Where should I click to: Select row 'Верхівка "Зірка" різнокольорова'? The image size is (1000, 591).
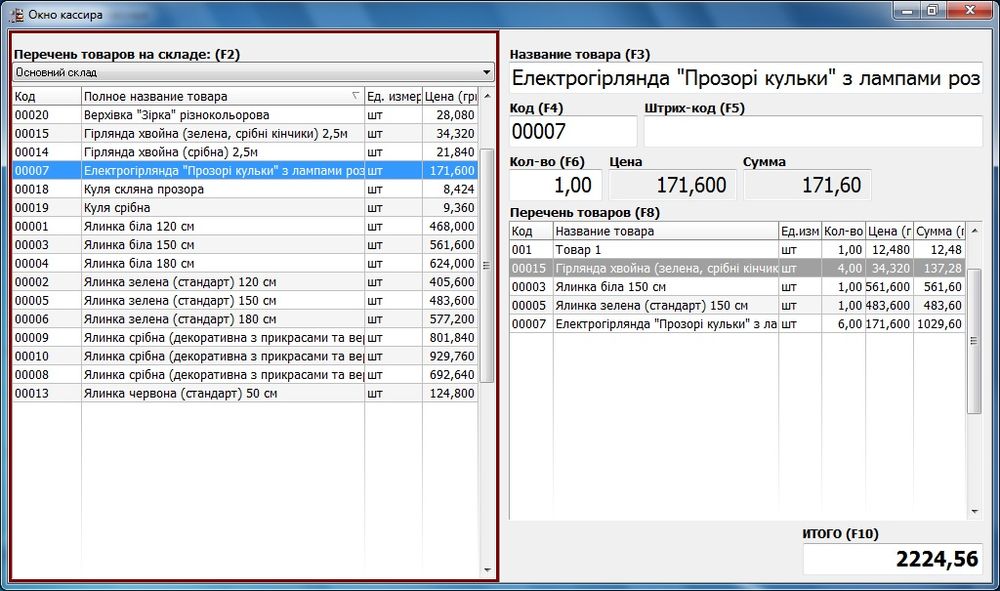point(245,115)
